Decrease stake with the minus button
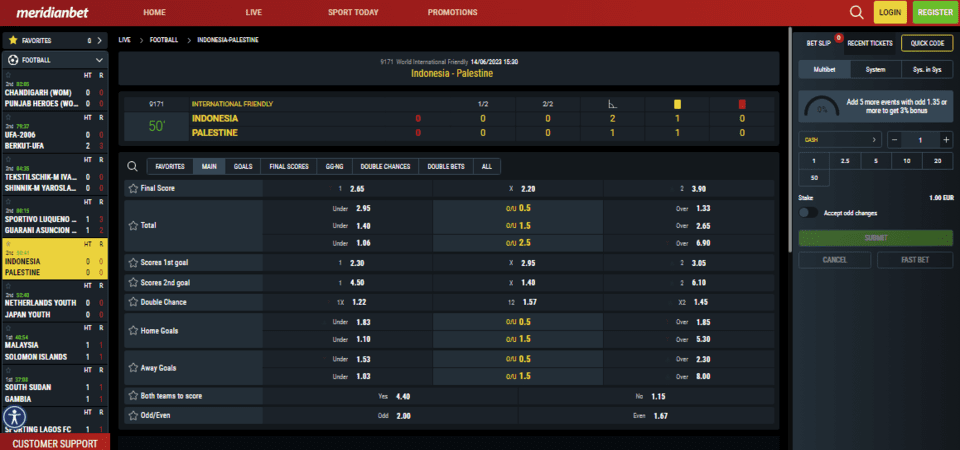 point(894,140)
